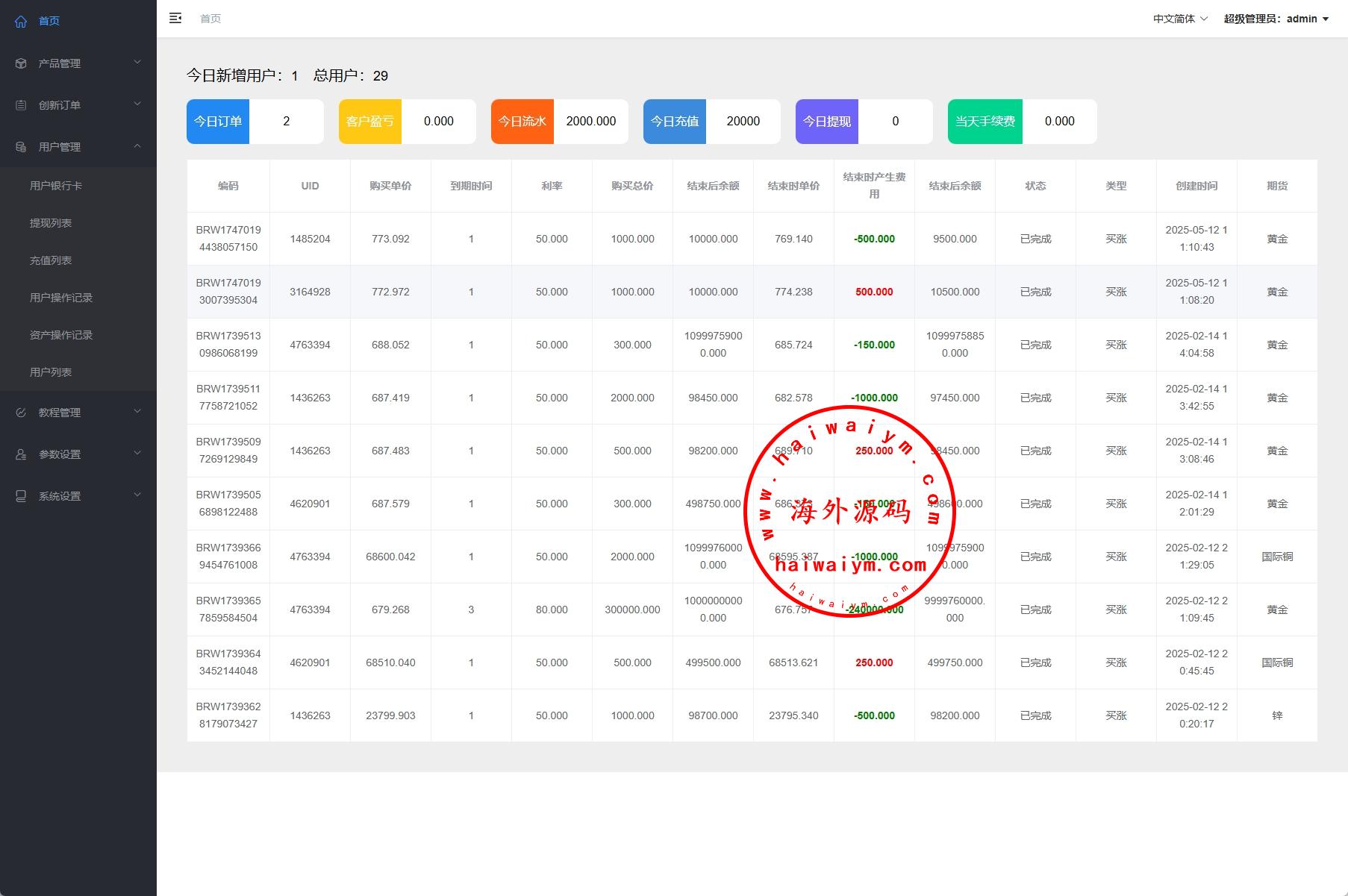Collapse the 用户管理 submenu chevron
This screenshot has height=896, width=1348.
(137, 146)
